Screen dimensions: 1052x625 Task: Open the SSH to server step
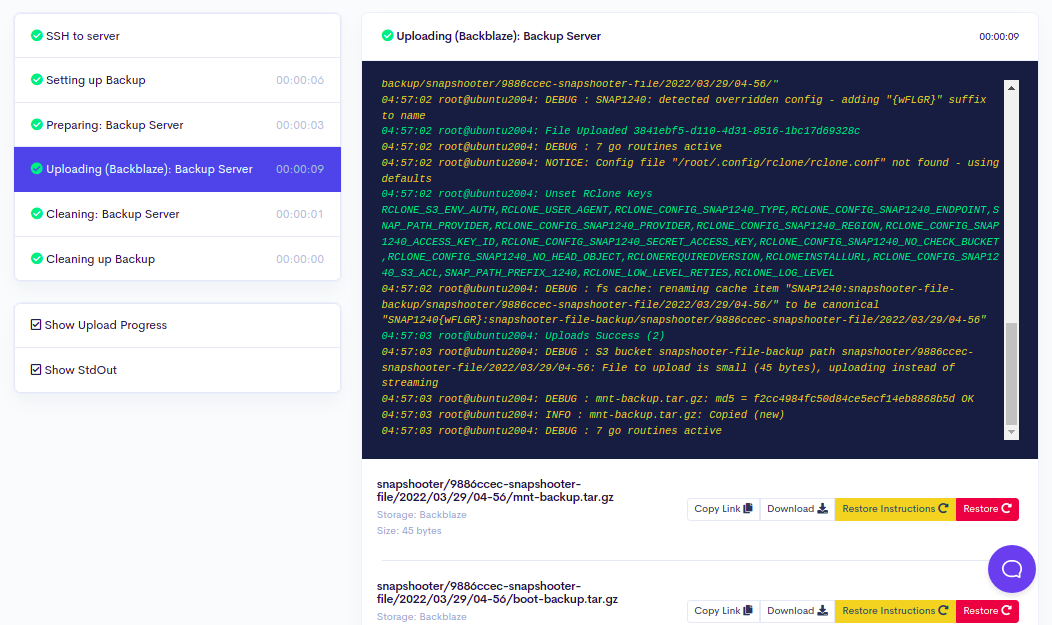pyautogui.click(x=177, y=36)
